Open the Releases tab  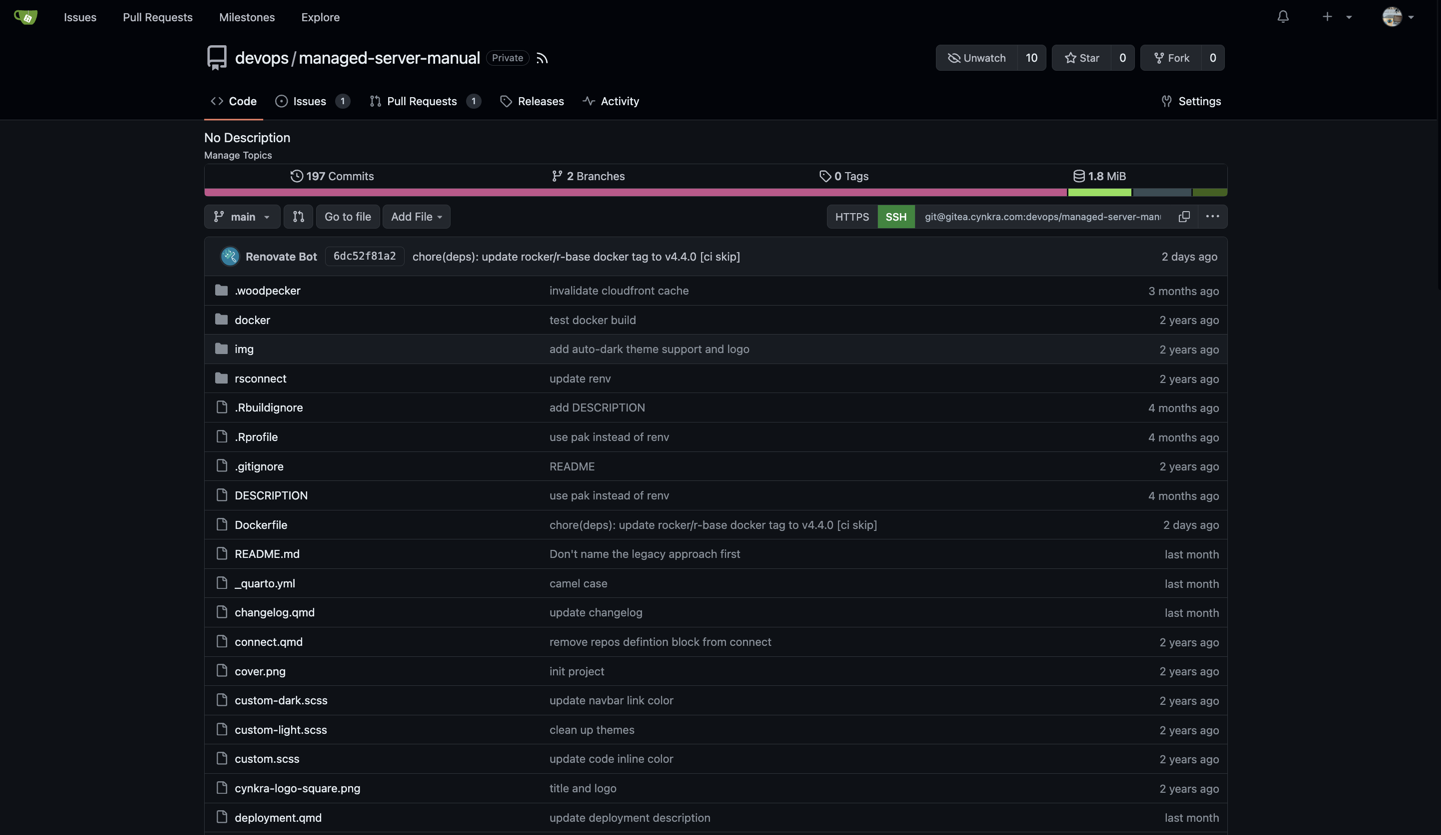(540, 102)
